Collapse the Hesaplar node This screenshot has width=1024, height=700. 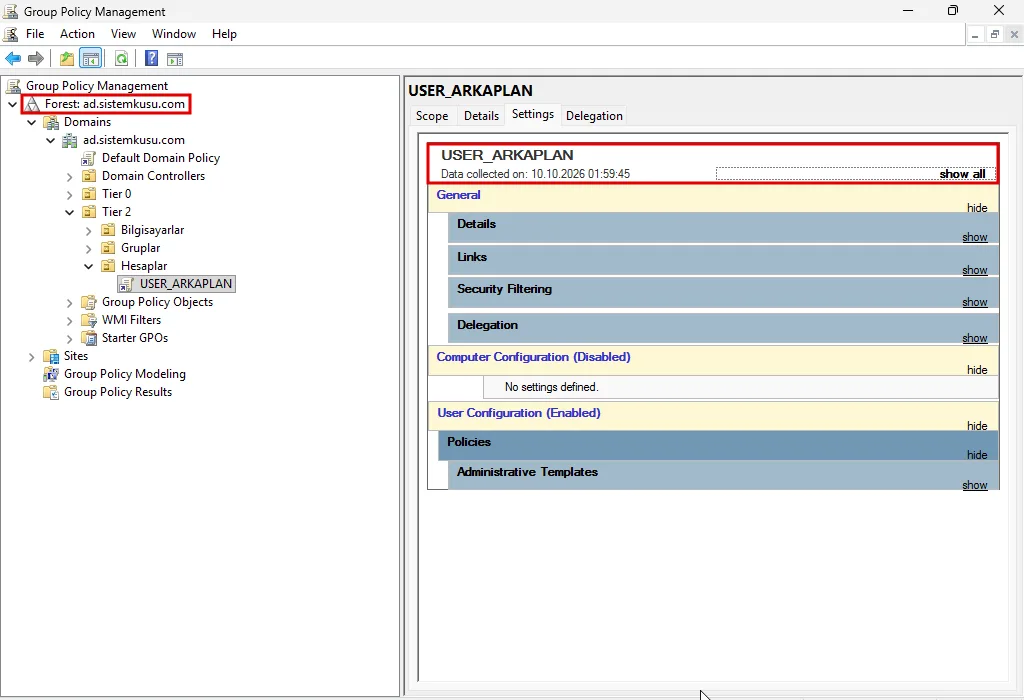pos(88,266)
